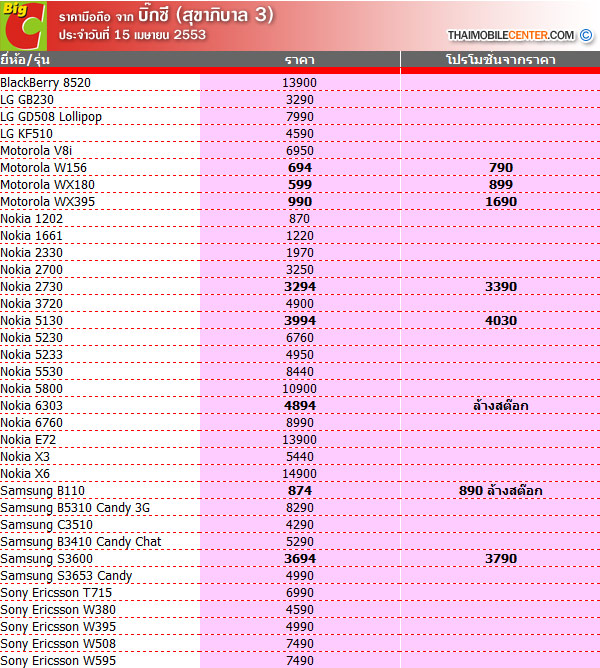Image resolution: width=600 pixels, height=668 pixels.
Task: Select the Nokia 1661 model name
Action: (32, 236)
